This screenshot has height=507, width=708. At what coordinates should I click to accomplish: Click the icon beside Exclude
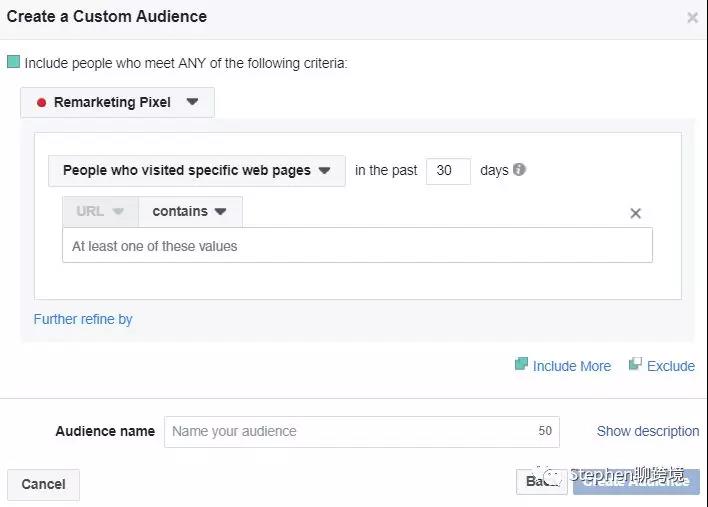[x=635, y=365]
